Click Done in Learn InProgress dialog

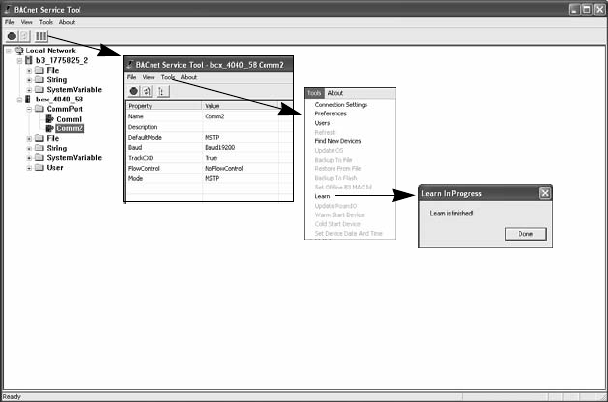tap(525, 234)
